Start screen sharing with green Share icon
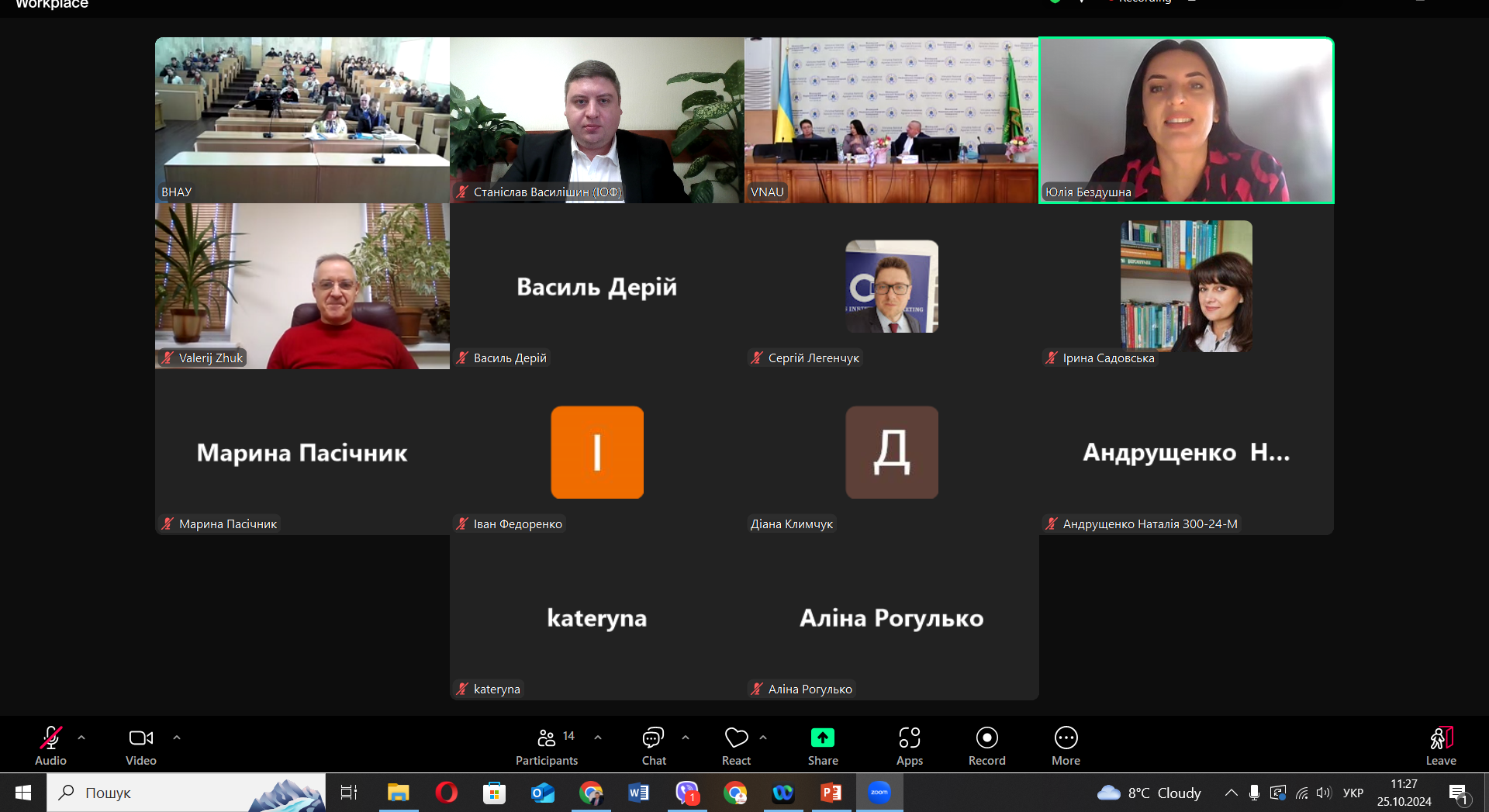This screenshot has width=1489, height=812. pyautogui.click(x=823, y=746)
